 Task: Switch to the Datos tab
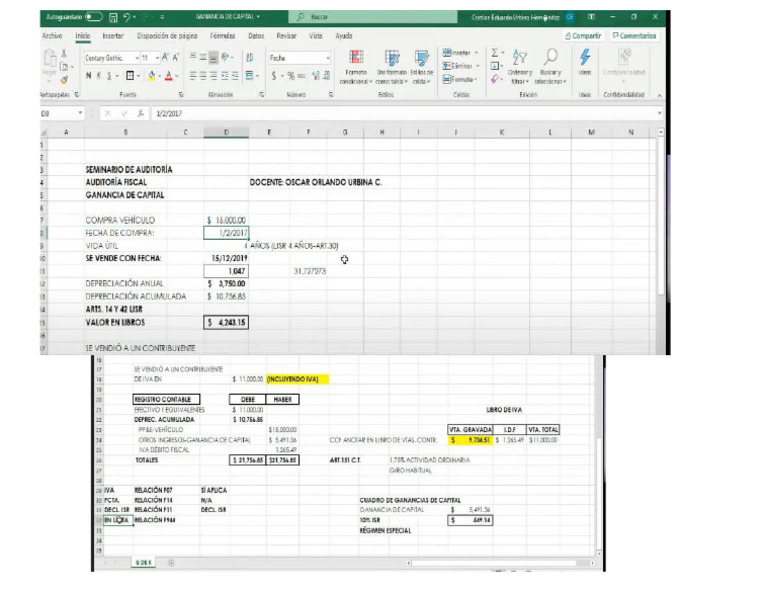click(x=256, y=36)
